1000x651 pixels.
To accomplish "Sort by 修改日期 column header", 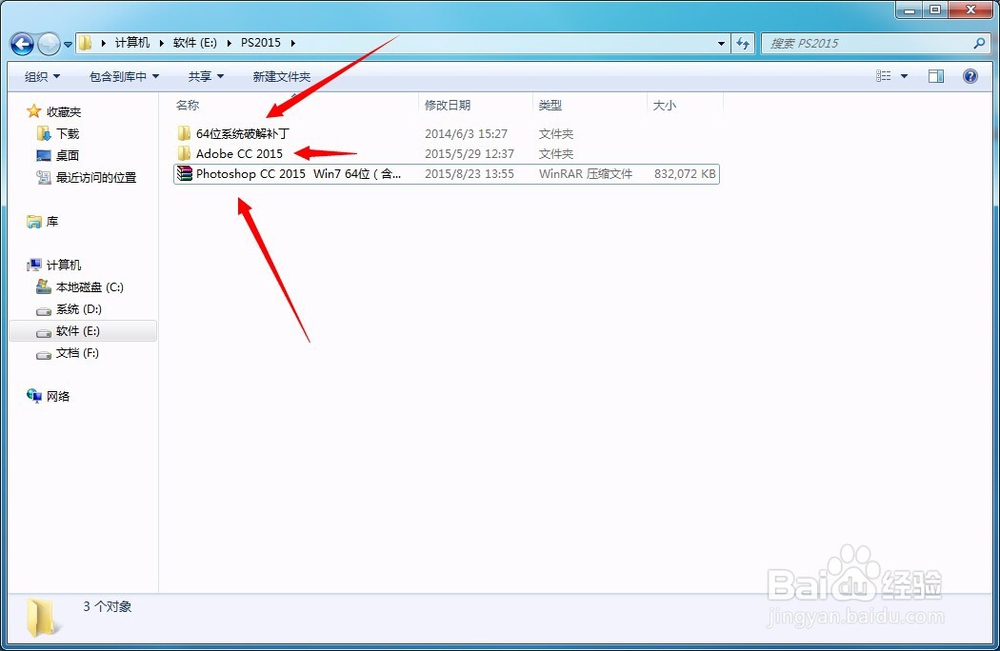I will [448, 105].
